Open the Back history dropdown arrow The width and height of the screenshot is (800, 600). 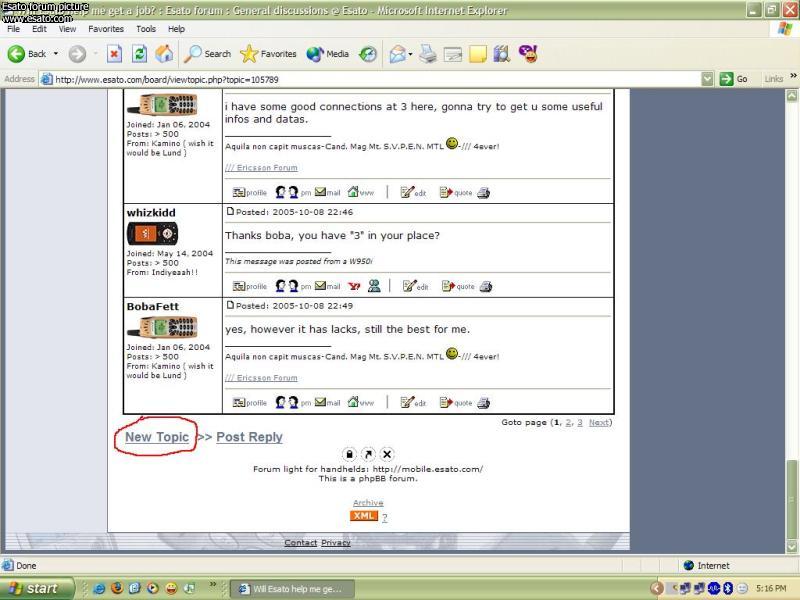[x=56, y=54]
